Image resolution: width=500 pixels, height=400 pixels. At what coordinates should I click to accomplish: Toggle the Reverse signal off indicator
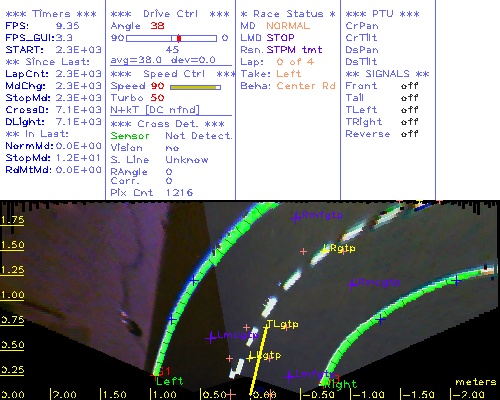tap(410, 134)
